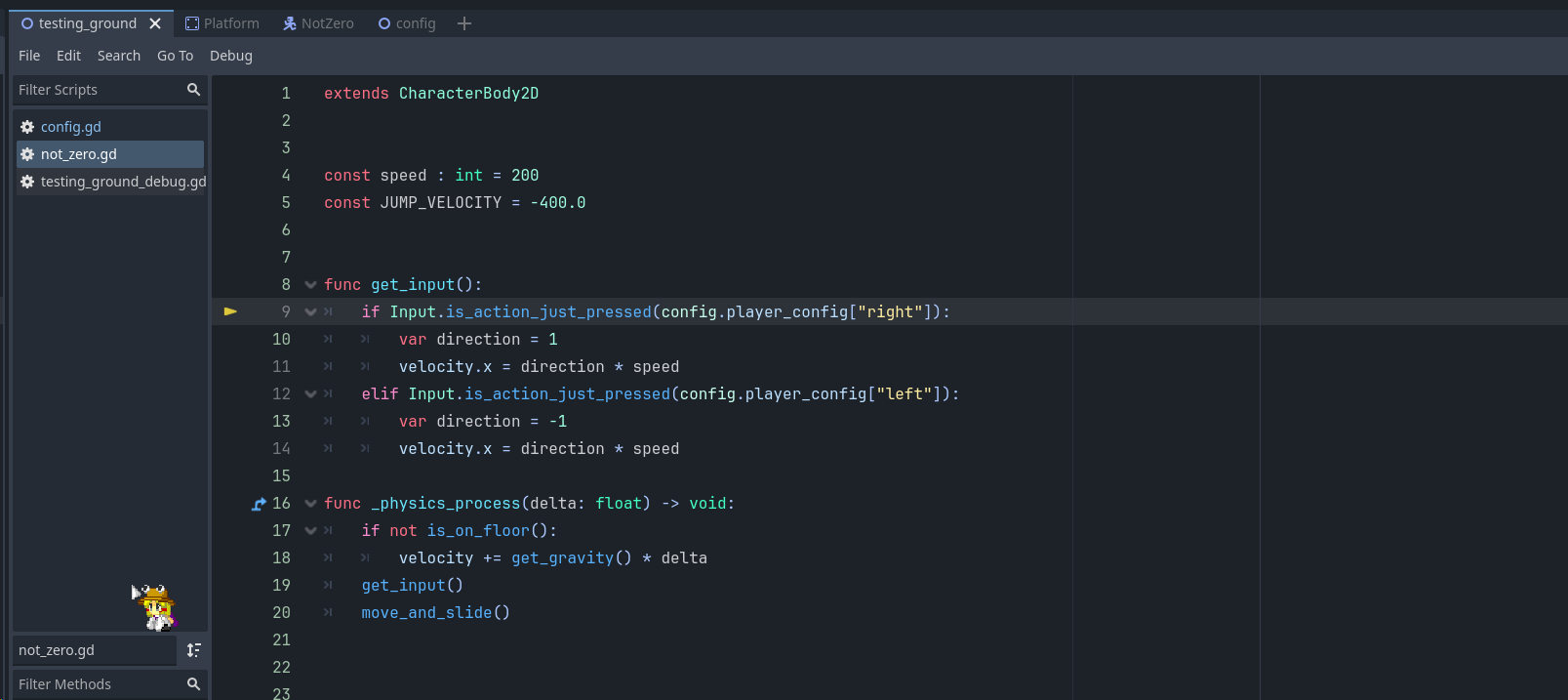1568x700 pixels.
Task: Fold the if block on line 9
Action: [x=310, y=312]
